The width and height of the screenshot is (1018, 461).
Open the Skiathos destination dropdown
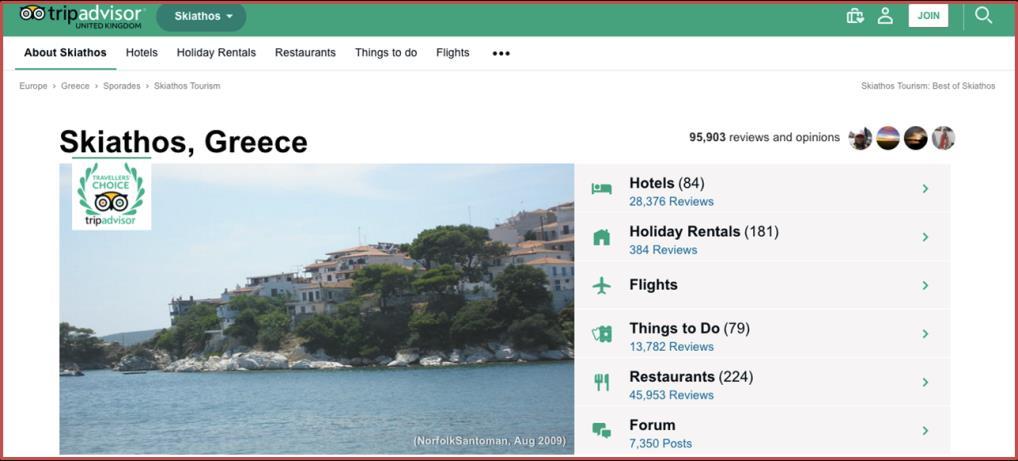coord(201,17)
